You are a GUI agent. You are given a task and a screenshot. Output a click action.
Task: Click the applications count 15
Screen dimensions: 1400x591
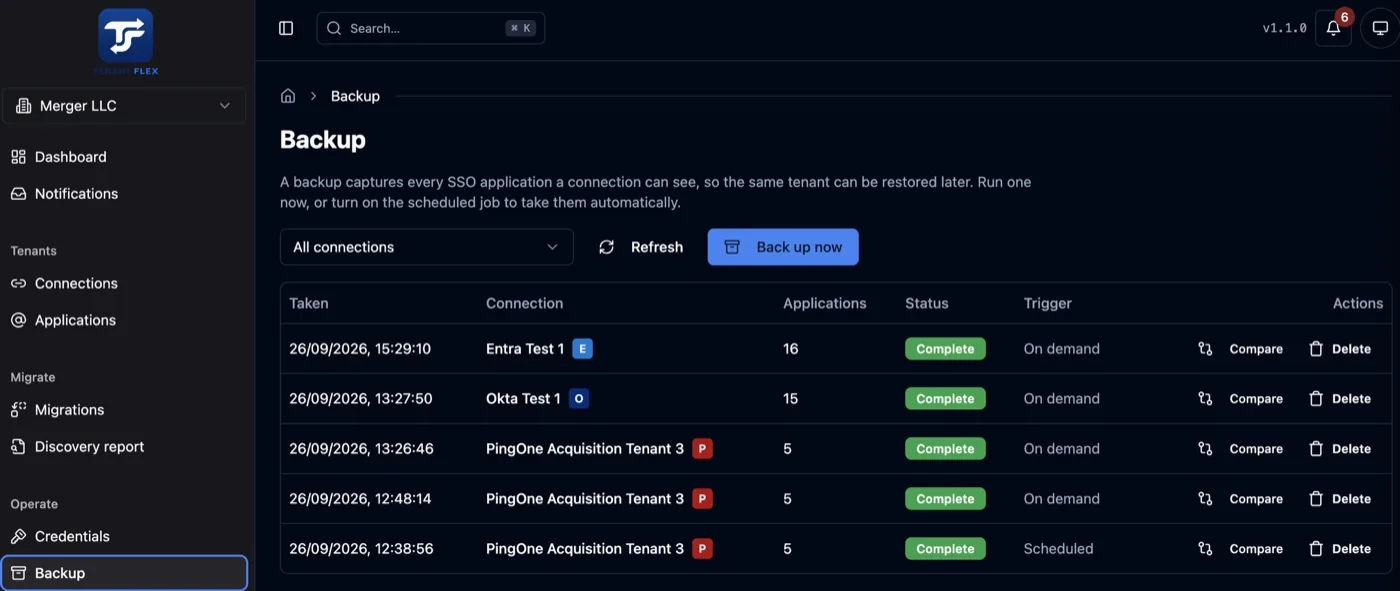click(791, 399)
